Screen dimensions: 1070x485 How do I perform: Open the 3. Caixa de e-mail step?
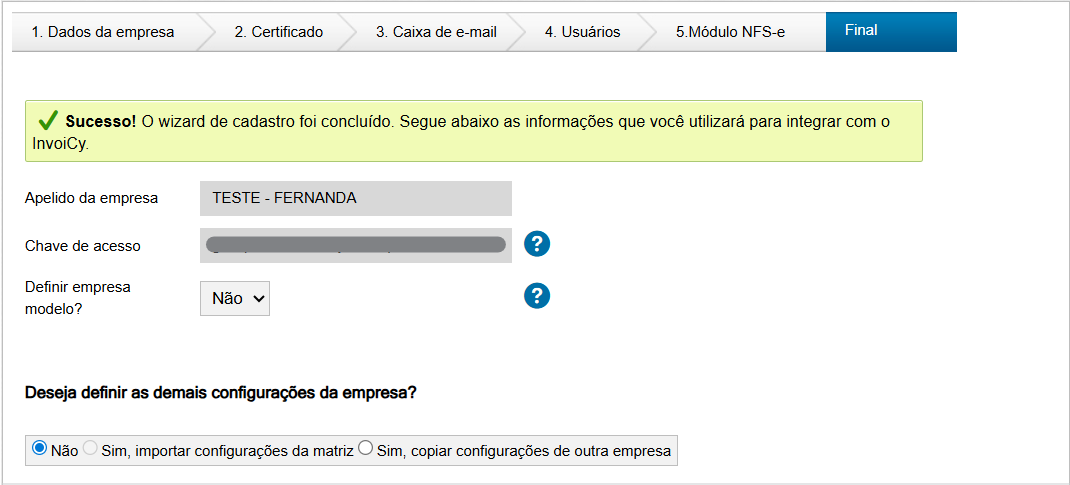tap(436, 32)
